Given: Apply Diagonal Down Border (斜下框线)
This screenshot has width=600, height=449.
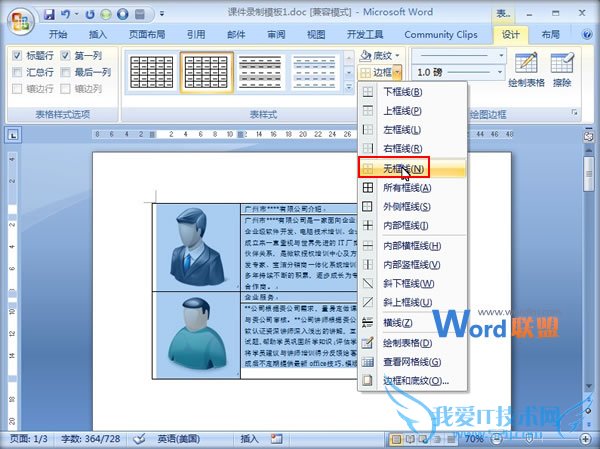Looking at the screenshot, I should pyautogui.click(x=412, y=284).
